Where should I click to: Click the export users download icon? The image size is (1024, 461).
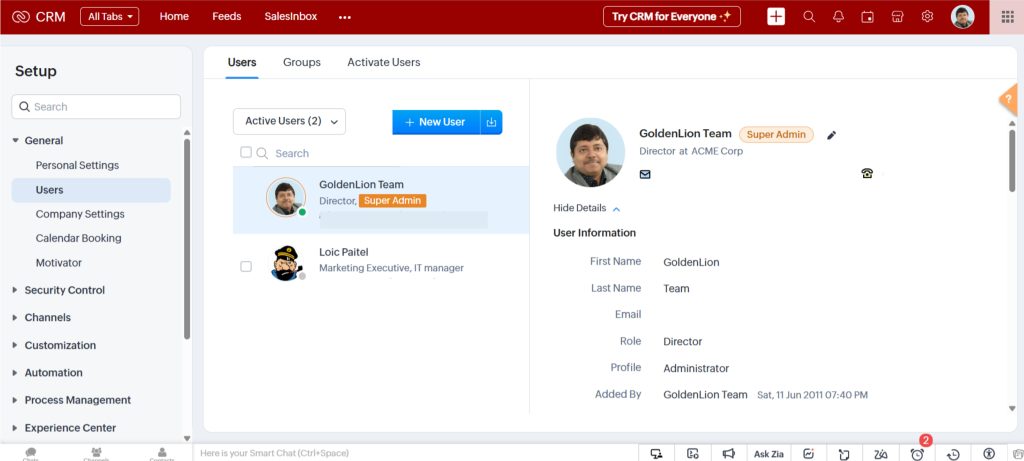pyautogui.click(x=491, y=122)
